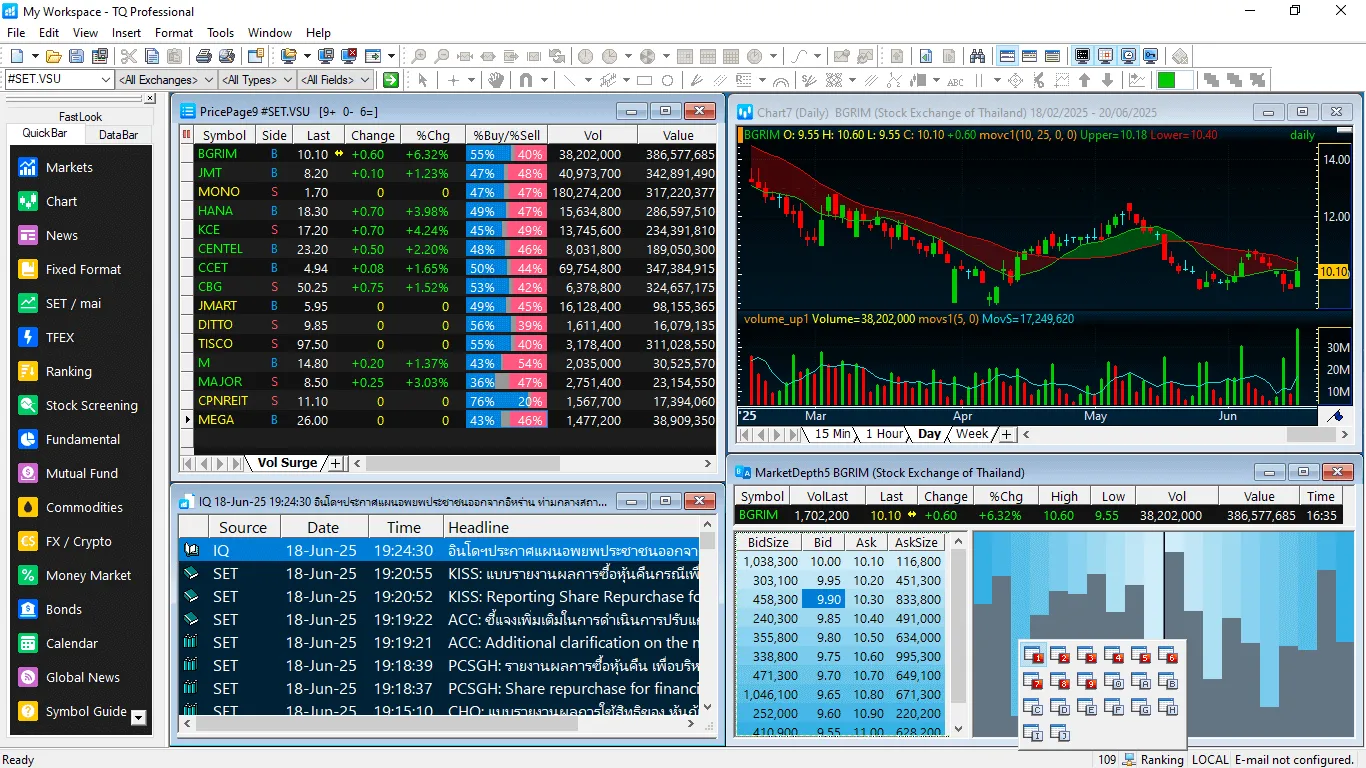1366x768 pixels.
Task: Toggle the arrow pointer selection tool
Action: click(x=422, y=80)
